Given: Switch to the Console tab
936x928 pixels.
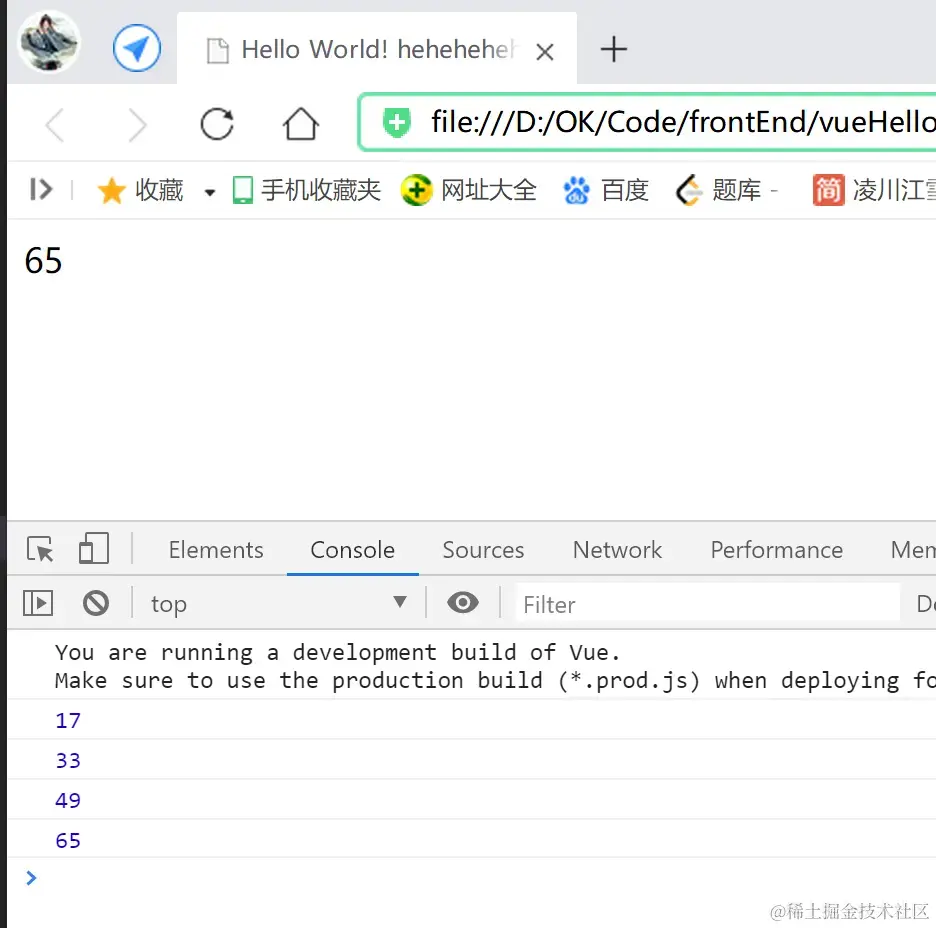Looking at the screenshot, I should tap(353, 550).
